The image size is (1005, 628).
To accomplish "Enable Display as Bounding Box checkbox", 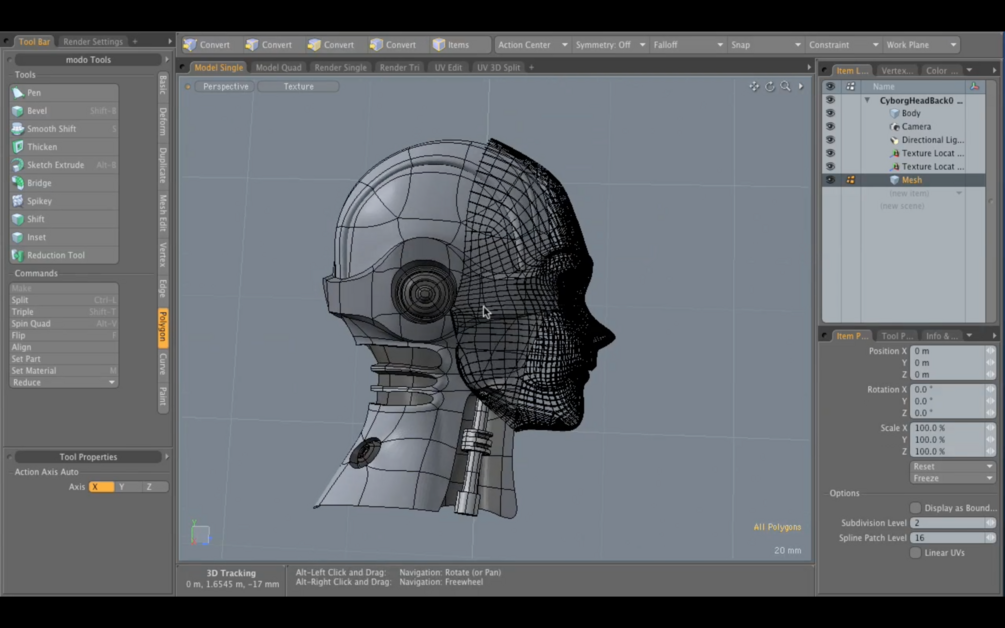I will point(915,508).
